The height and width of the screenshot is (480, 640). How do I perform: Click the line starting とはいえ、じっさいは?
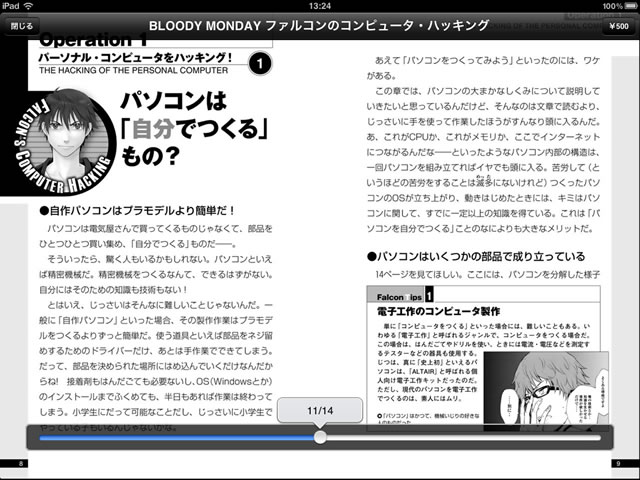point(160,304)
